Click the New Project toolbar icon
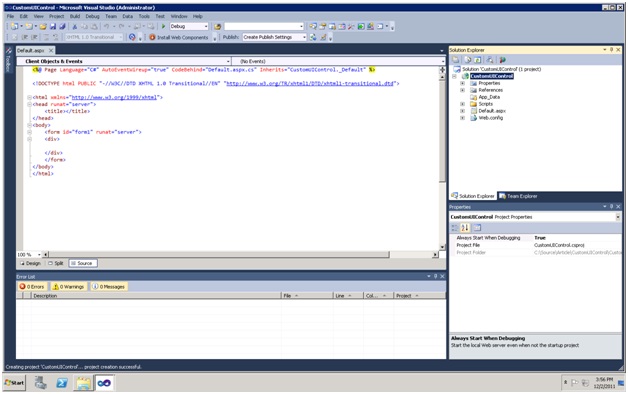 coord(14,26)
